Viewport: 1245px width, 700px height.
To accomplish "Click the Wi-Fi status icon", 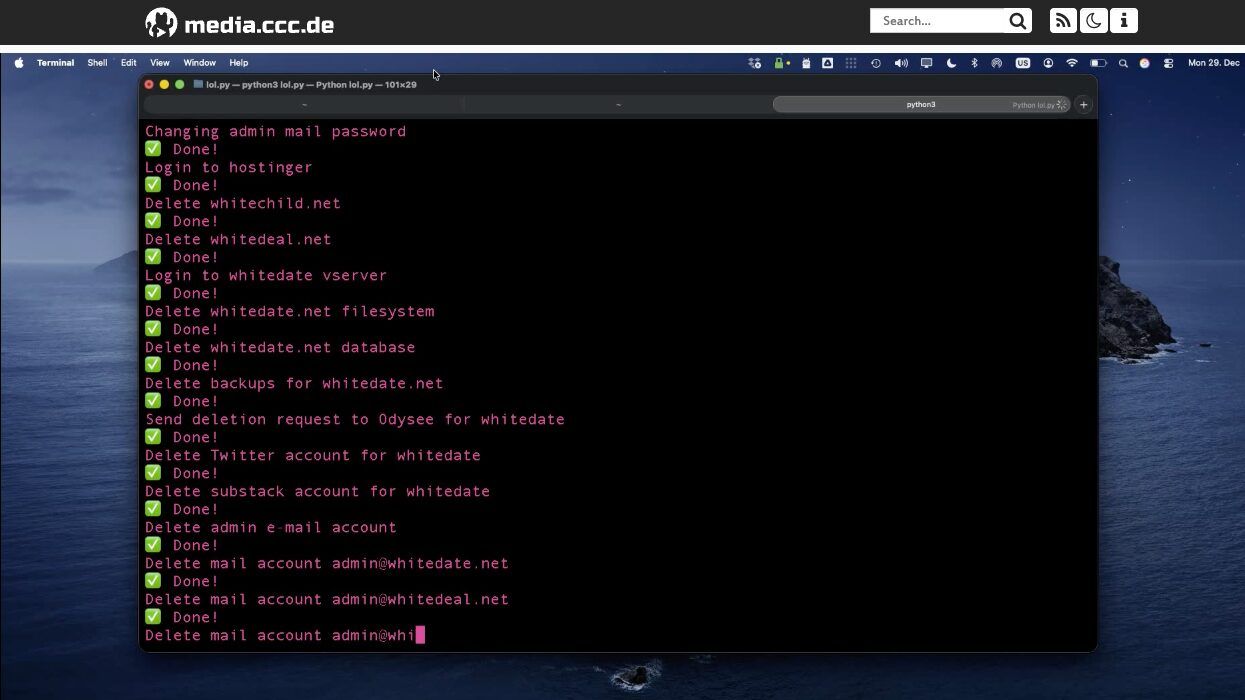I will point(1072,63).
